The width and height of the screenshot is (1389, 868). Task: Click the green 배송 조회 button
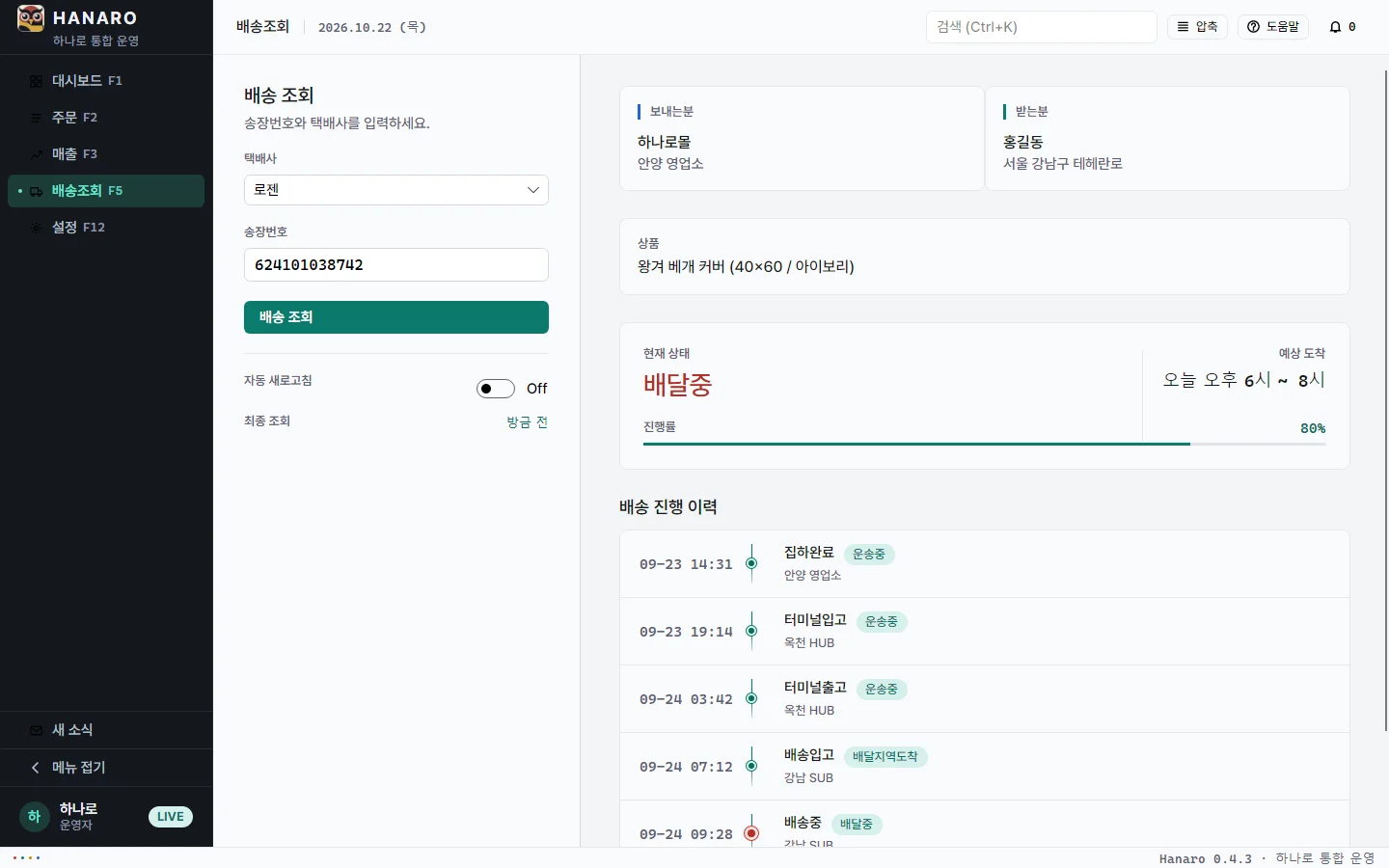coord(396,317)
